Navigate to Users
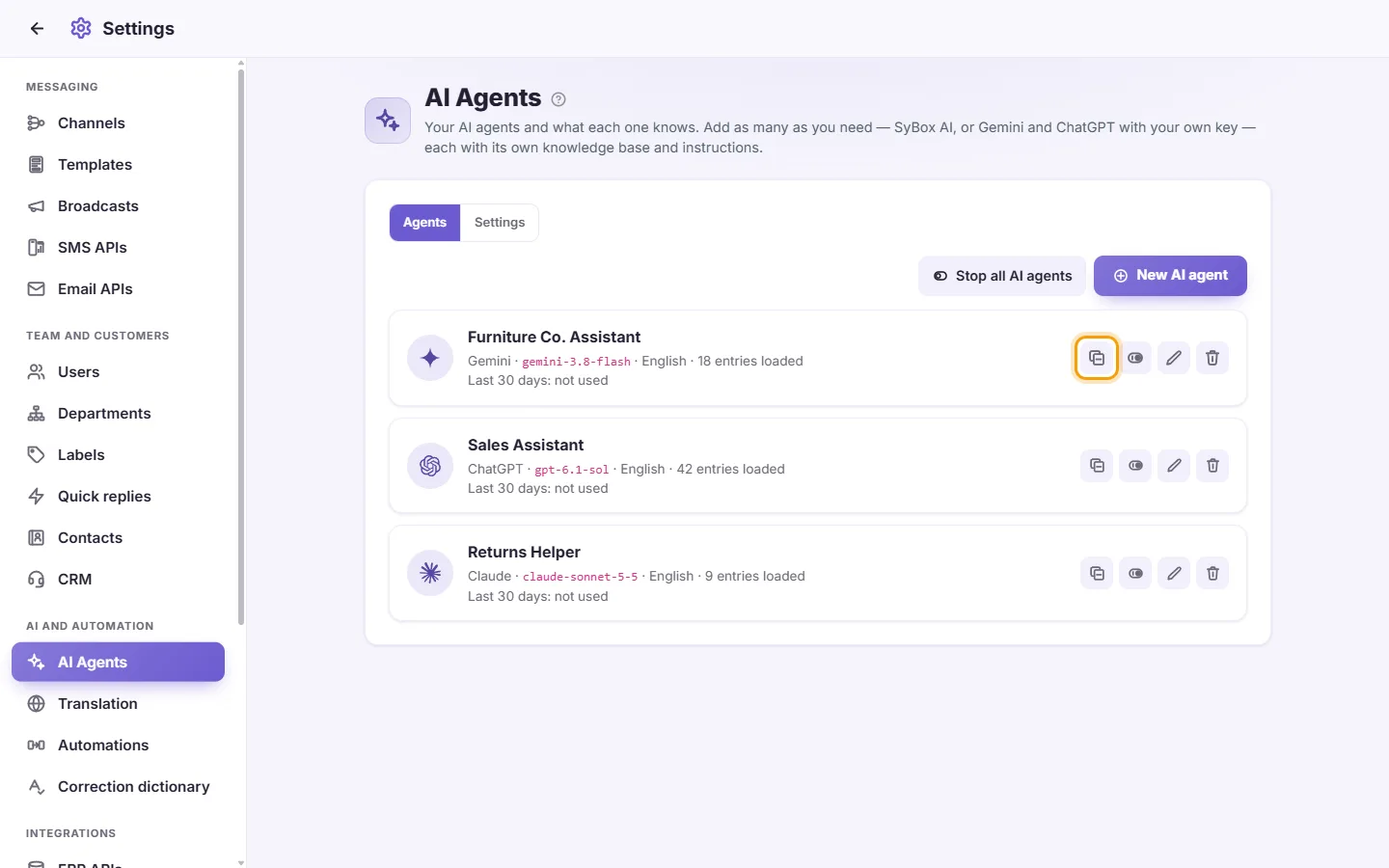This screenshot has height=868, width=1389. point(118,372)
